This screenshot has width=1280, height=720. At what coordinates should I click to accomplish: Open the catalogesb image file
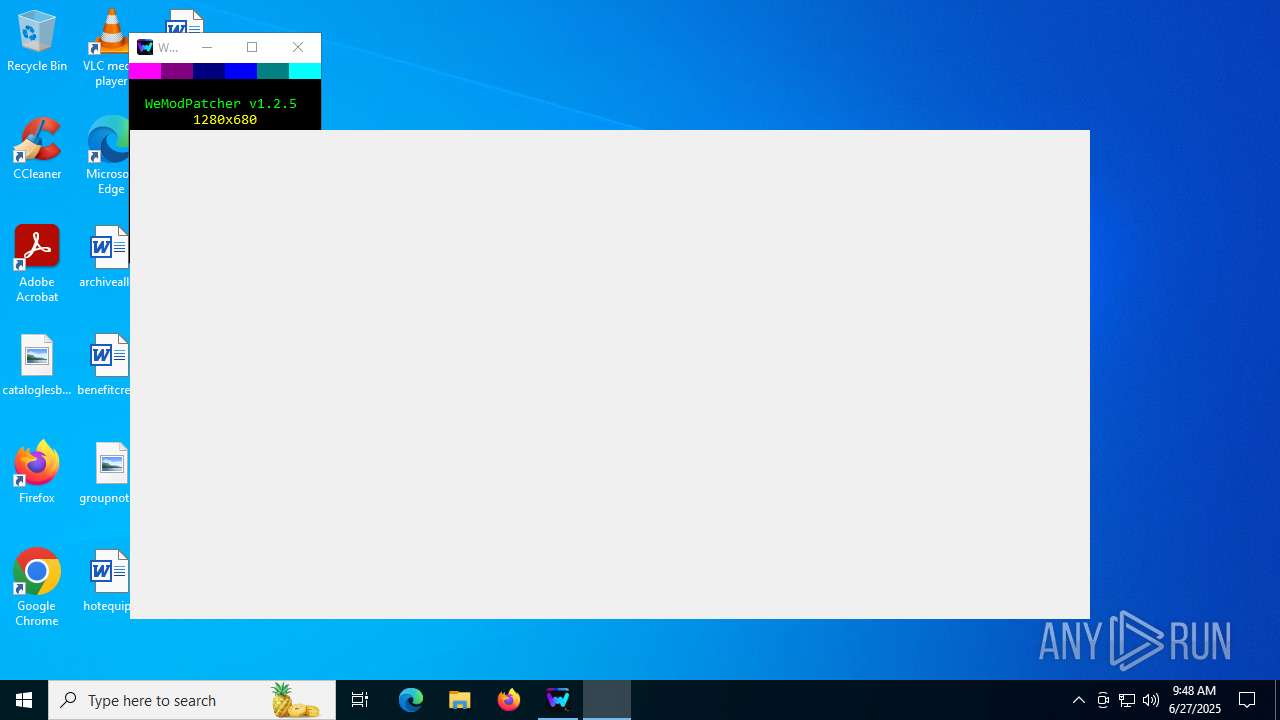(37, 365)
